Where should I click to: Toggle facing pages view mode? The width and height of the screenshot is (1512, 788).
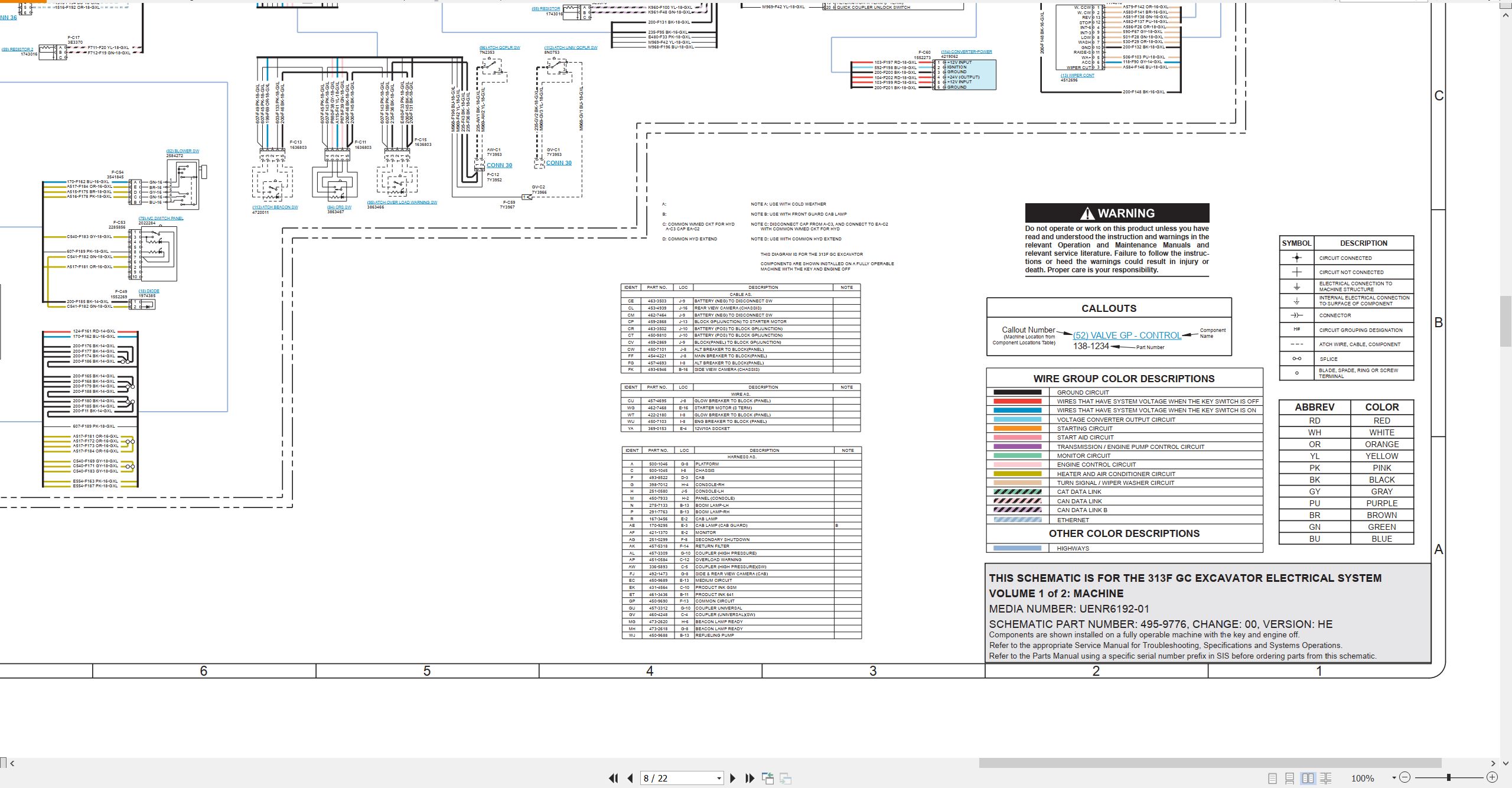coord(1308,779)
